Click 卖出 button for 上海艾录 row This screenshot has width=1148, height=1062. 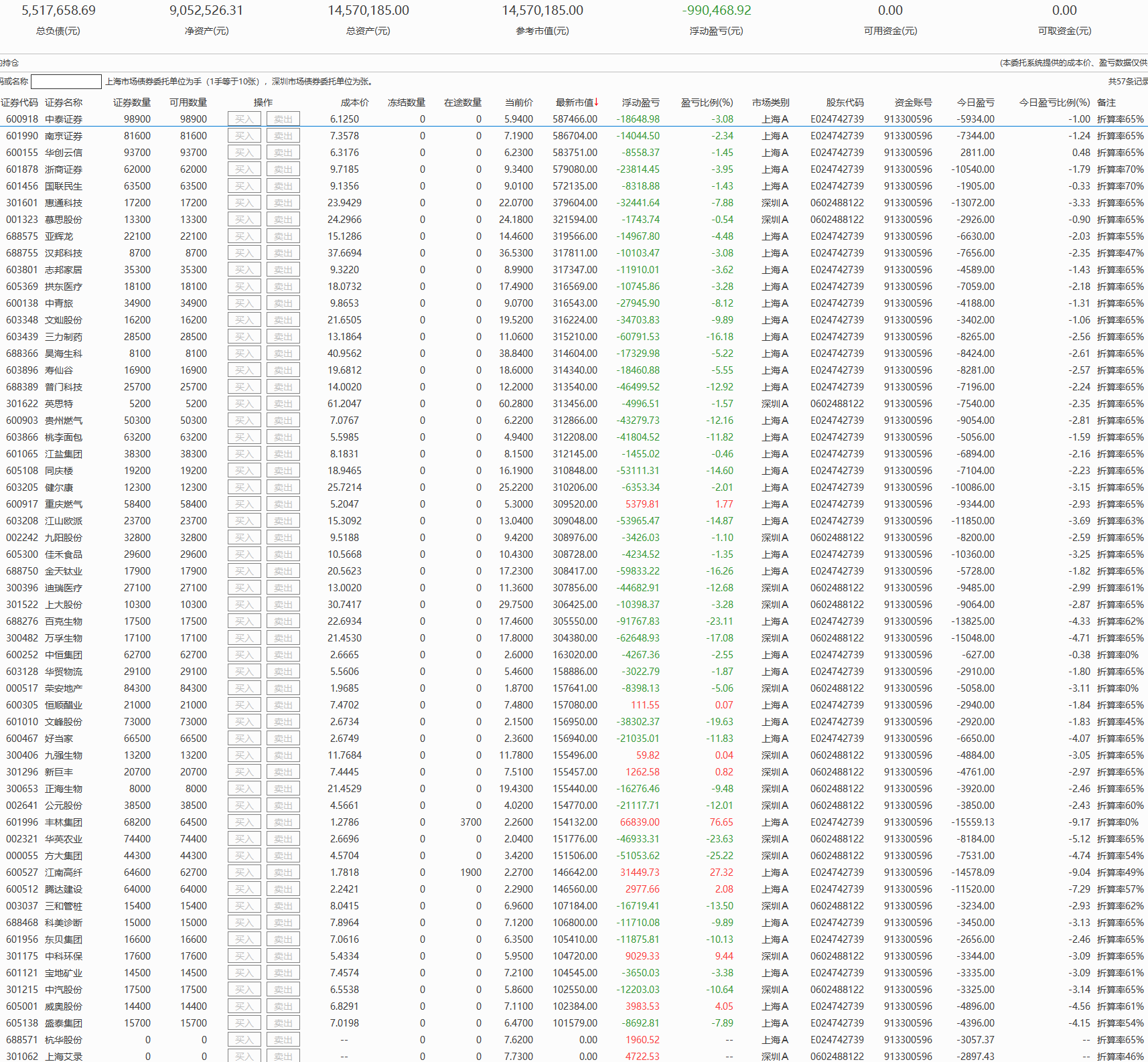[283, 1056]
